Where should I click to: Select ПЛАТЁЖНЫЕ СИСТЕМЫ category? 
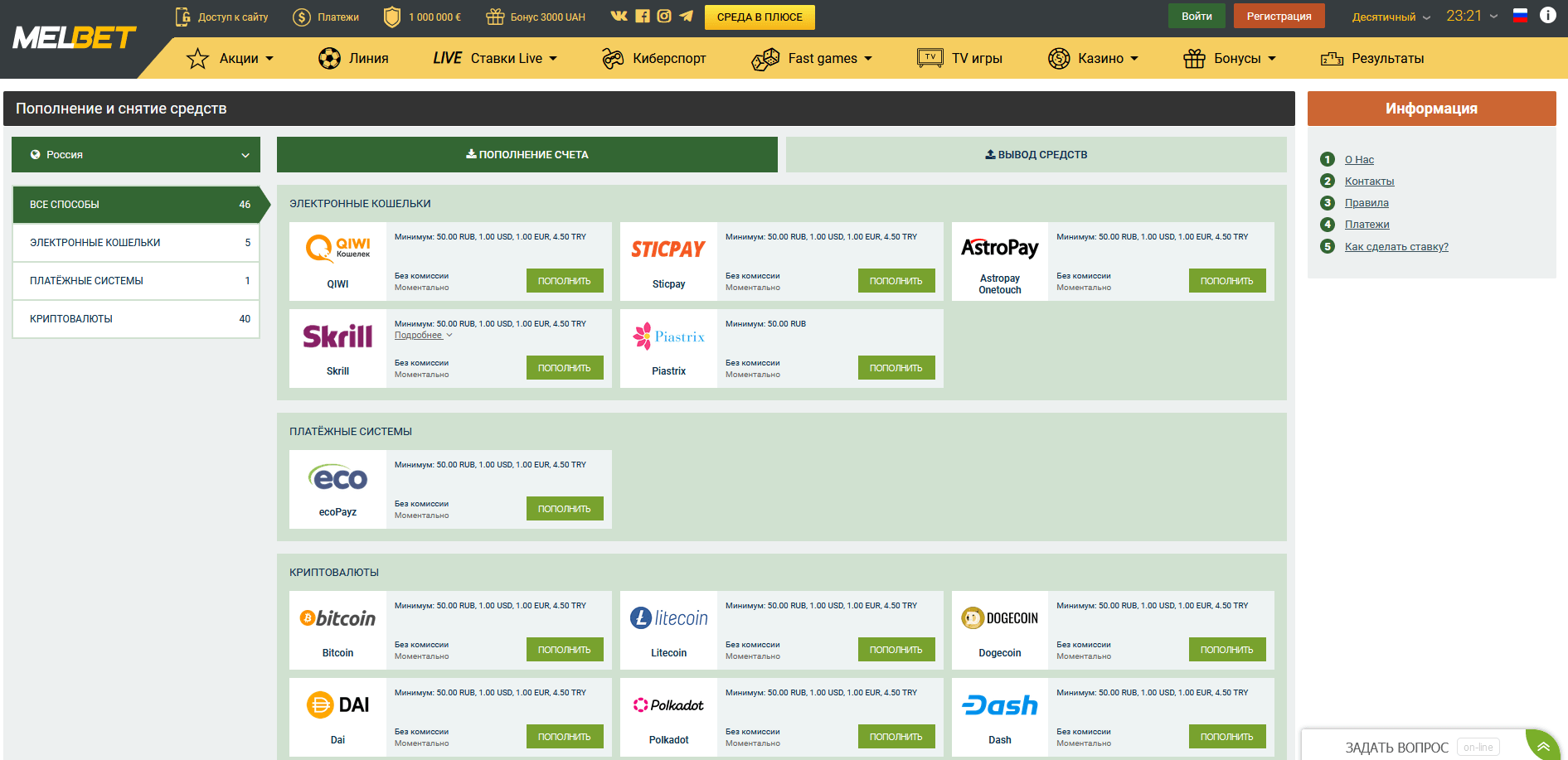tap(137, 281)
